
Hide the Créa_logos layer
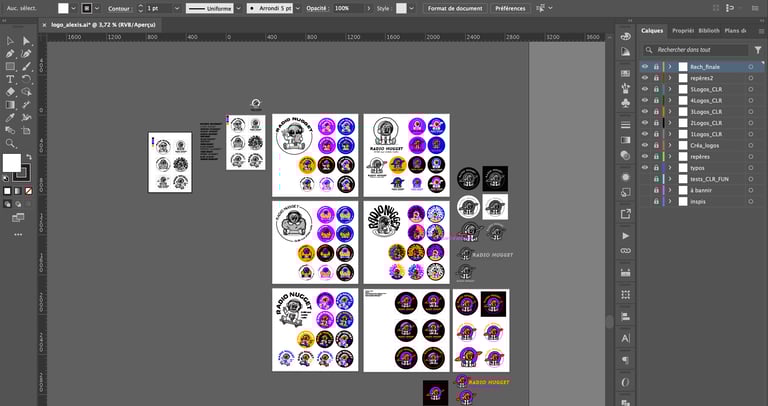645,145
